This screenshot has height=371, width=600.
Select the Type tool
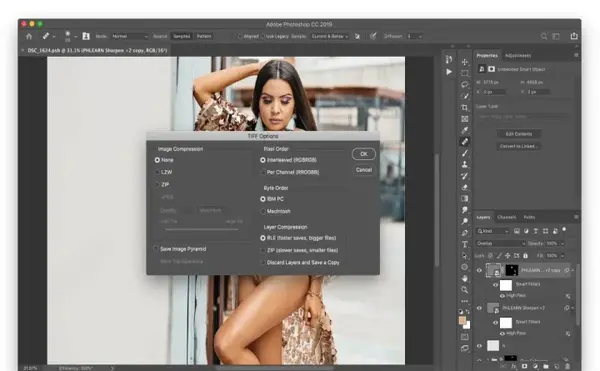click(x=465, y=244)
